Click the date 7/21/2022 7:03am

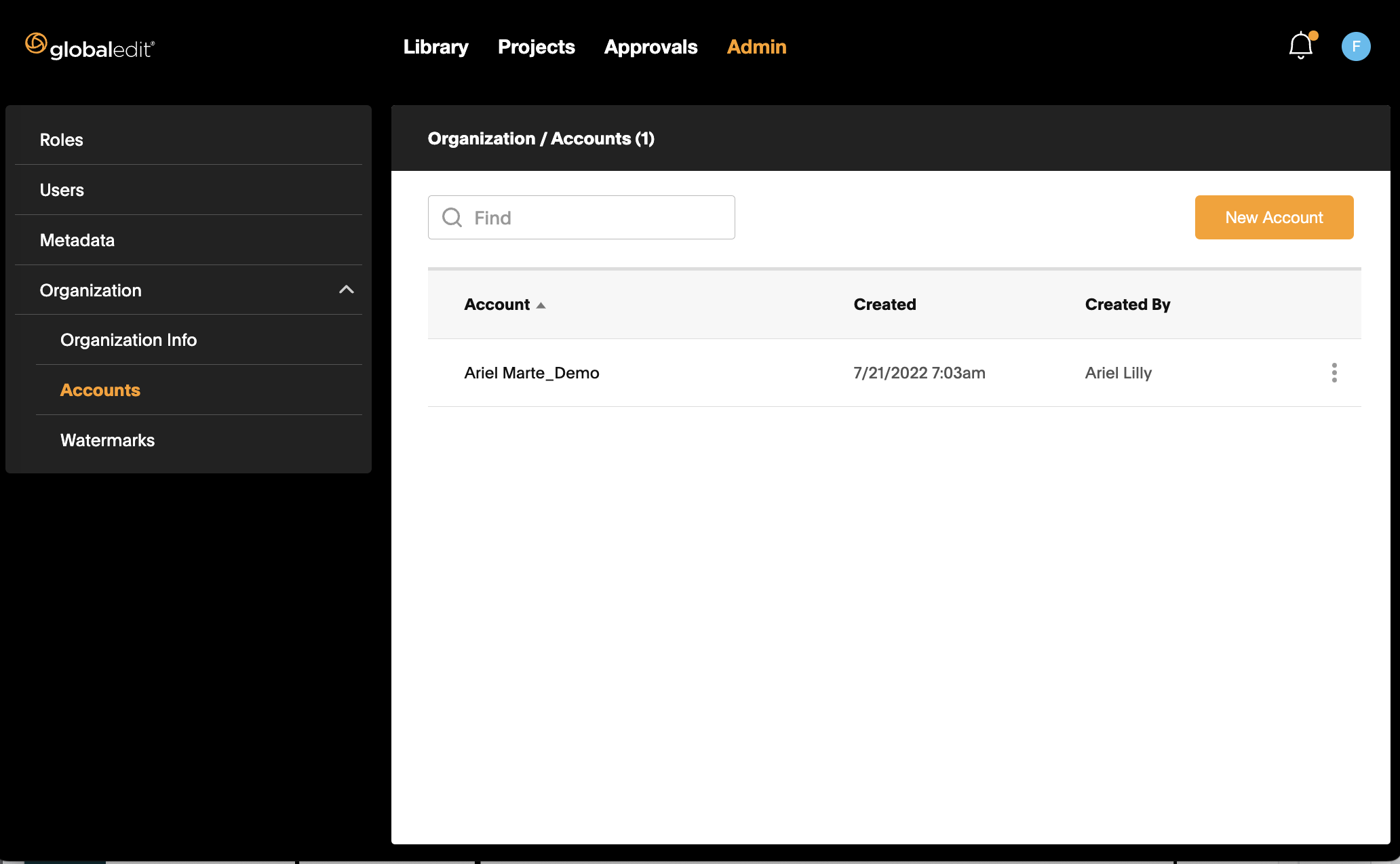(919, 373)
